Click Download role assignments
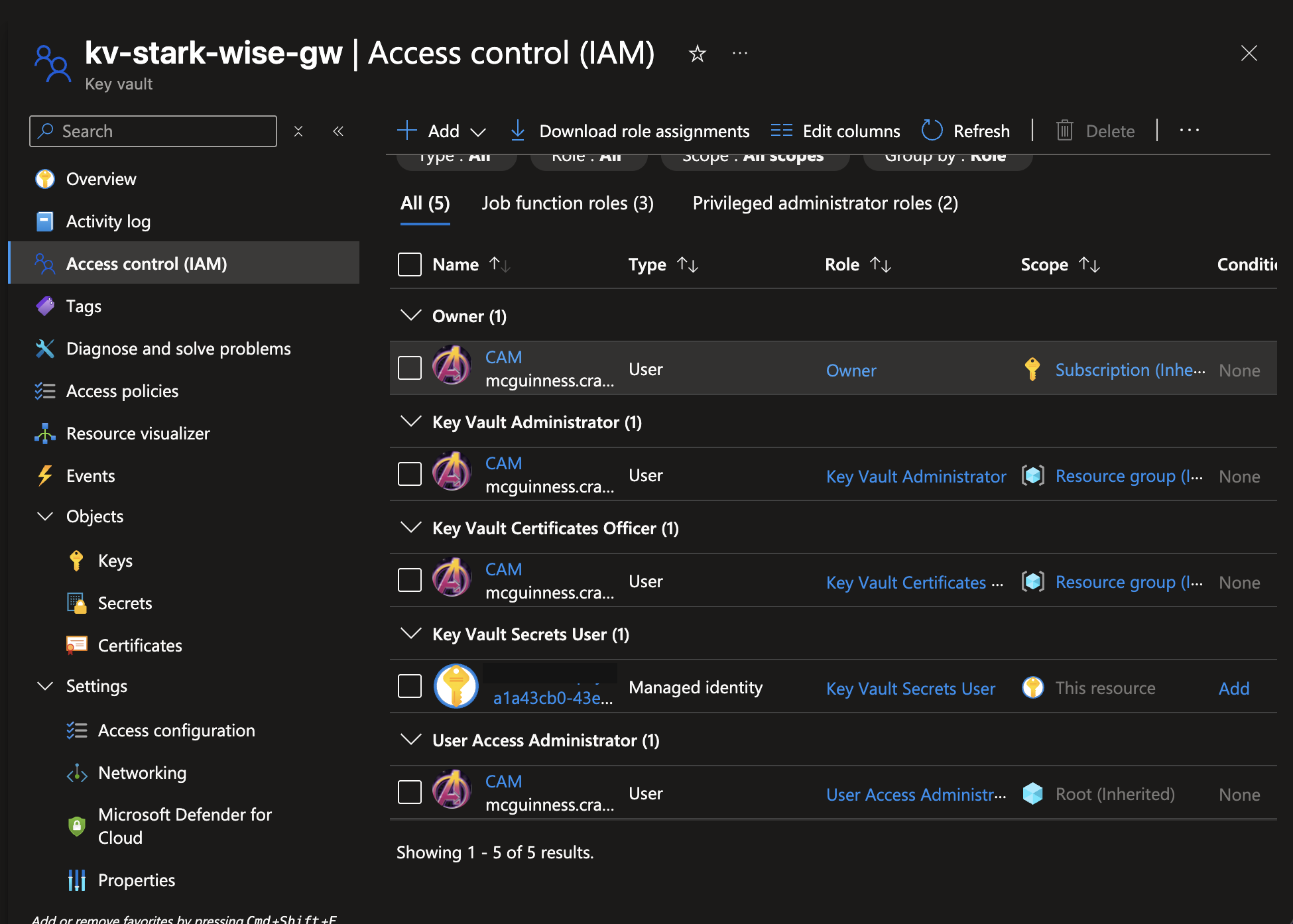Image resolution: width=1293 pixels, height=924 pixels. coord(630,131)
